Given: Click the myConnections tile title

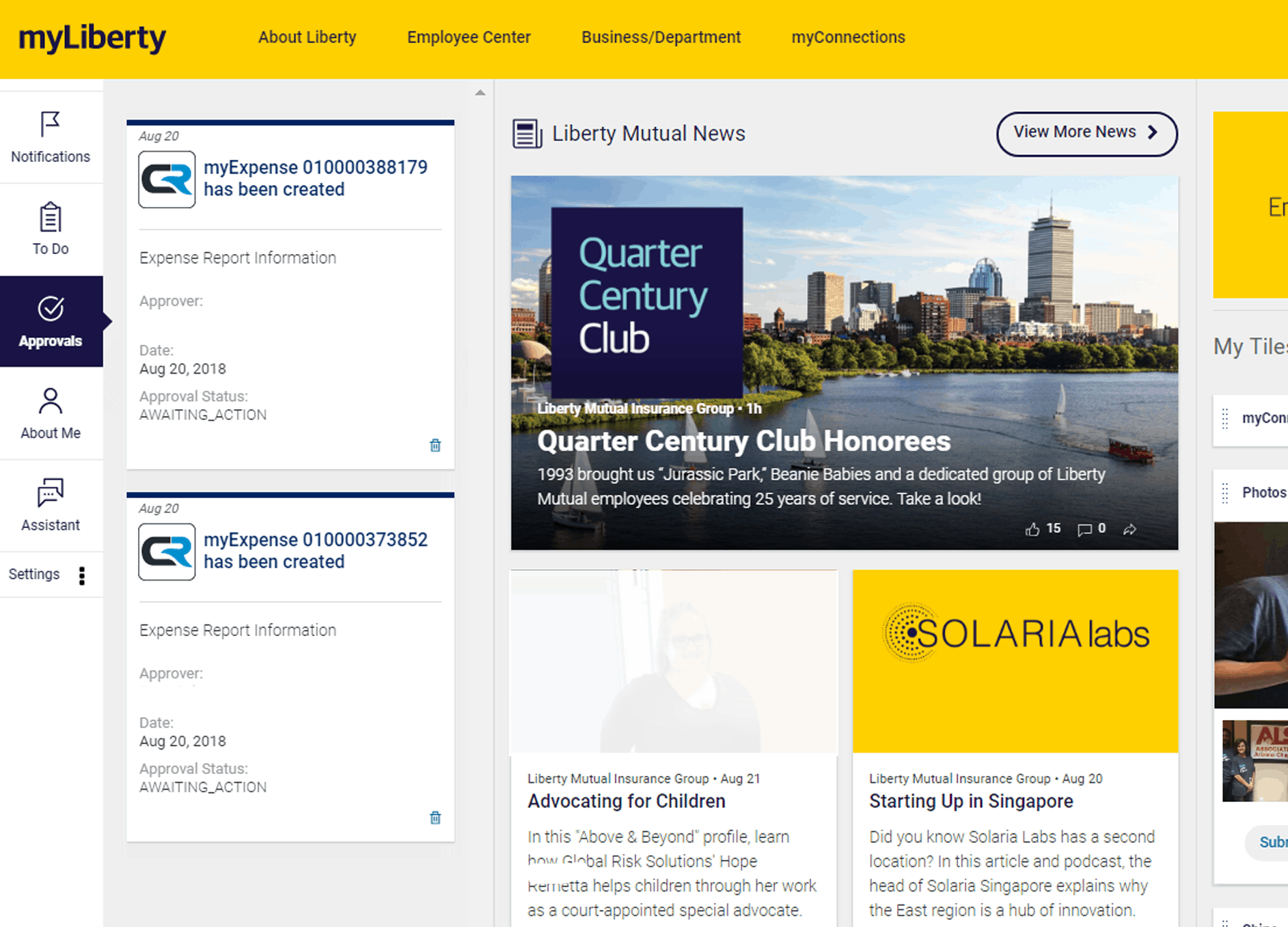Looking at the screenshot, I should [1265, 418].
